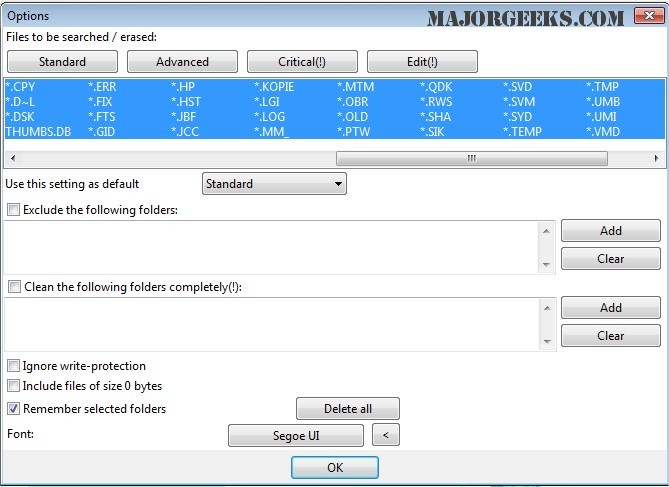Select the *.OBR entry
Screen dimensions: 669x487
pyautogui.click(x=353, y=102)
